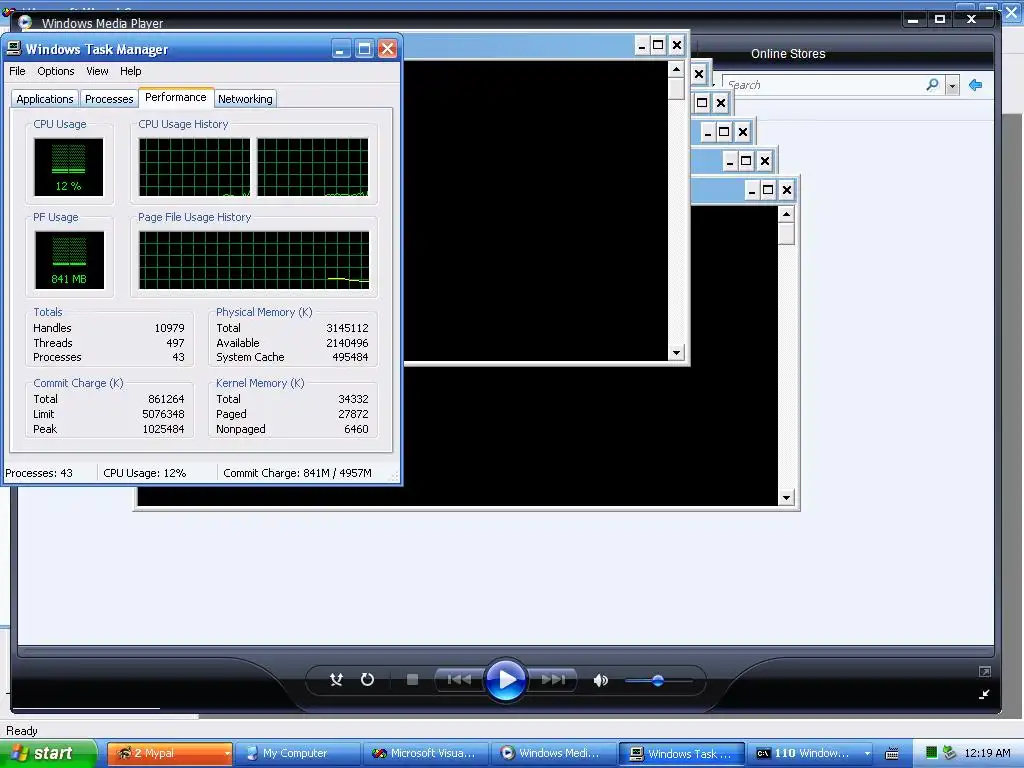Skip to next track in Media Player
1024x768 pixels.
552,680
